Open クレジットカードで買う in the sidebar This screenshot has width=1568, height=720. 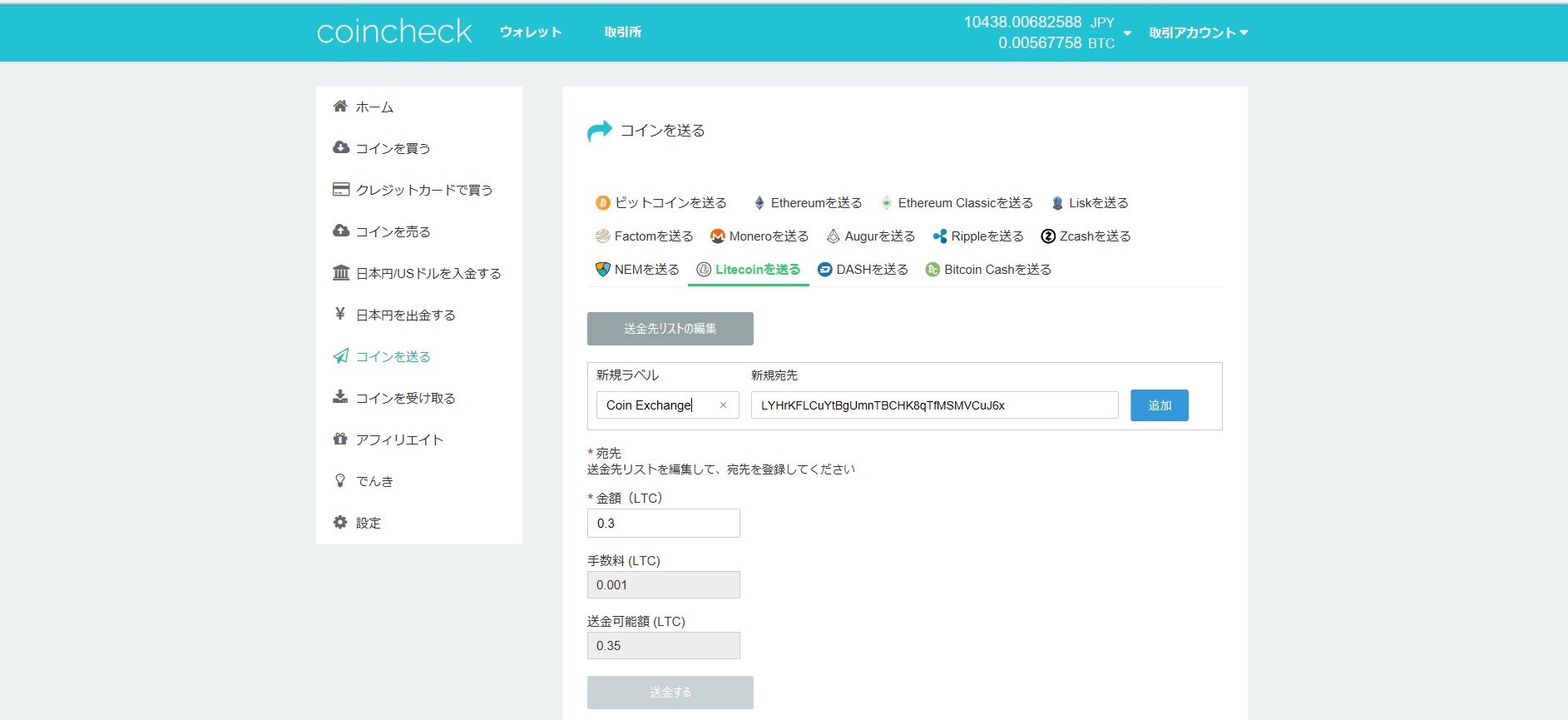pos(424,190)
